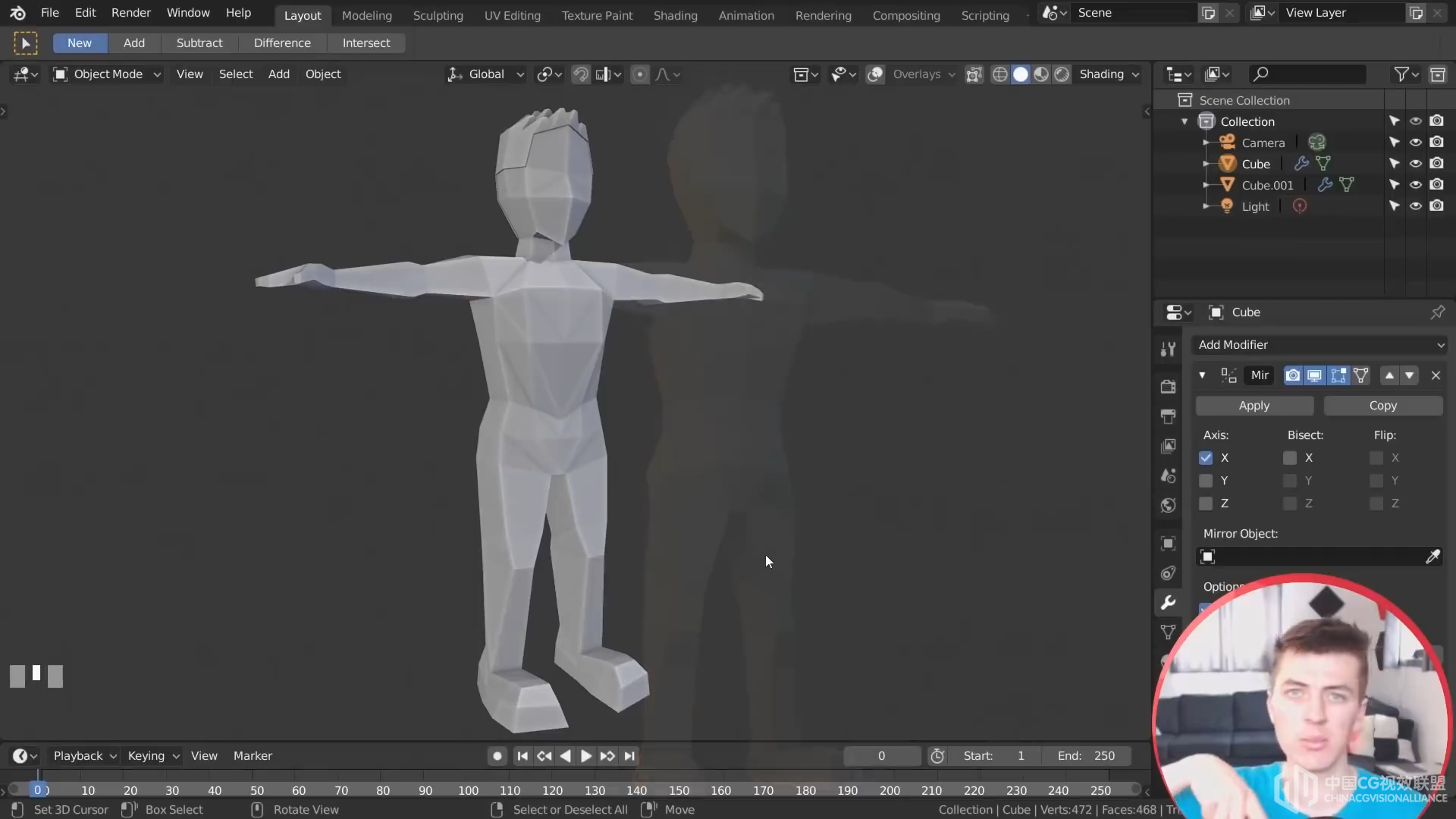The width and height of the screenshot is (1456, 819).
Task: Select Subtract selection mode
Action: (199, 43)
